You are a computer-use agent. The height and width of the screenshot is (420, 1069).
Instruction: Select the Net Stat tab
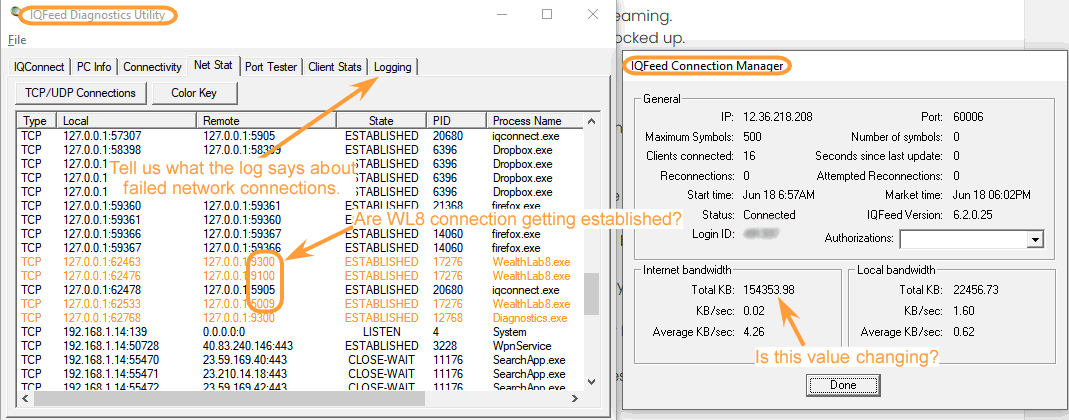[x=213, y=65]
